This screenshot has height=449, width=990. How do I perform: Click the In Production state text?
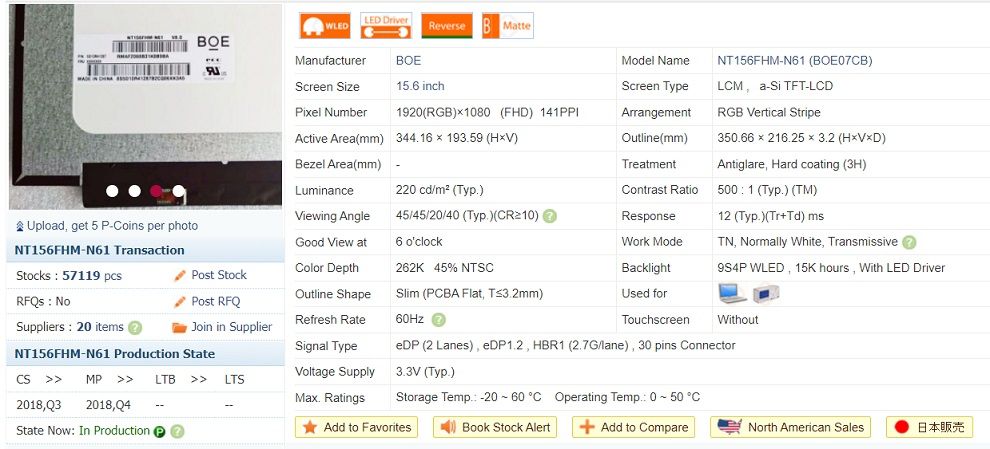click(114, 431)
